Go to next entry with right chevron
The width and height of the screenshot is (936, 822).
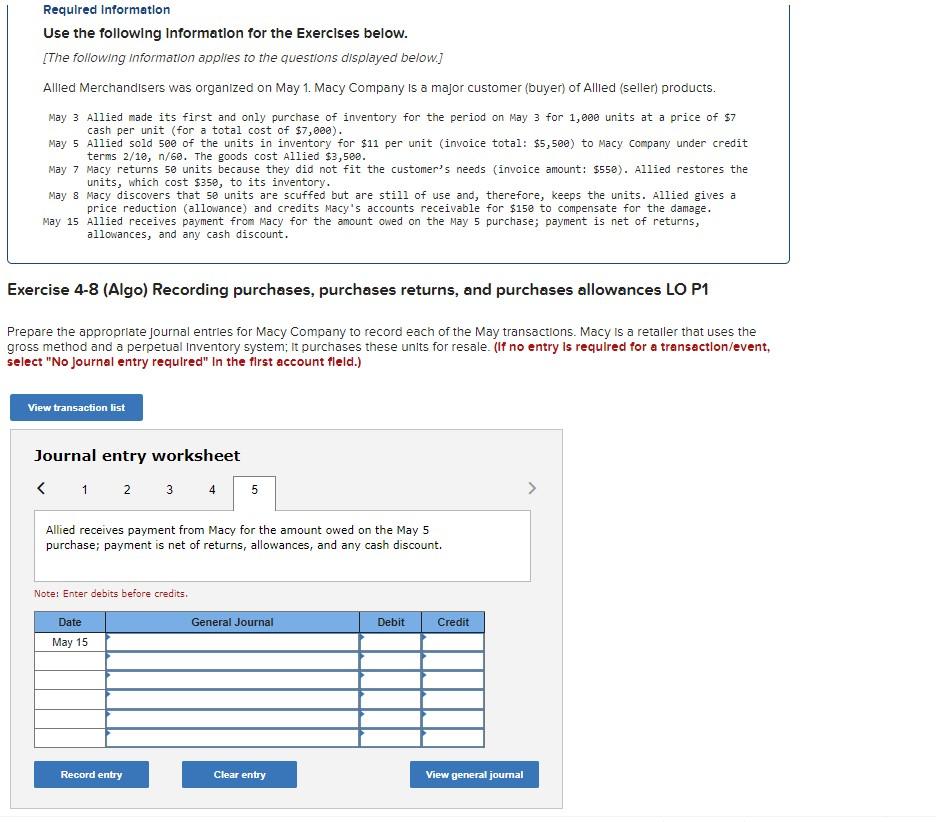tap(532, 488)
